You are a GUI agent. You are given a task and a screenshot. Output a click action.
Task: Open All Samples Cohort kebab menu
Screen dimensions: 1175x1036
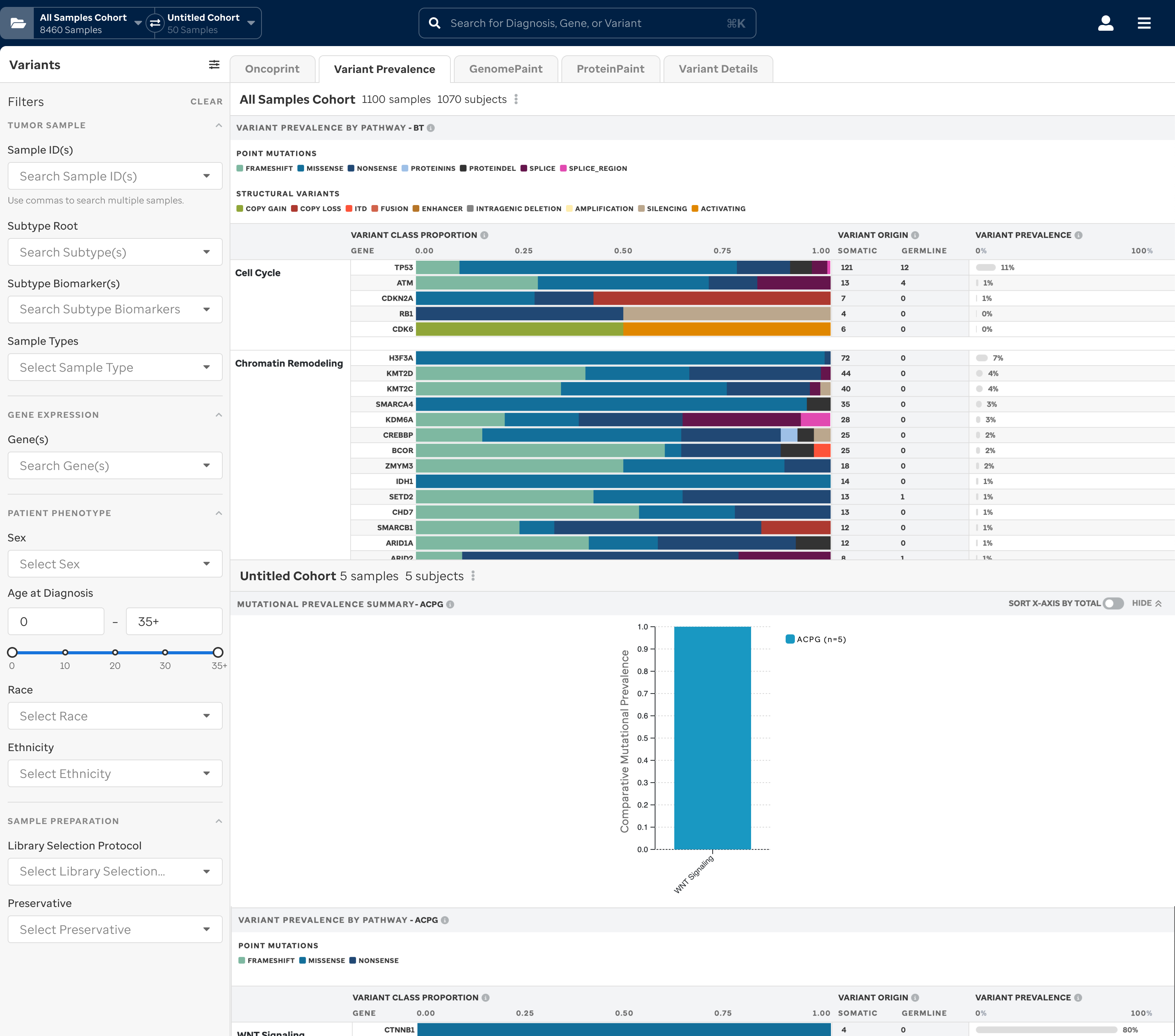516,99
